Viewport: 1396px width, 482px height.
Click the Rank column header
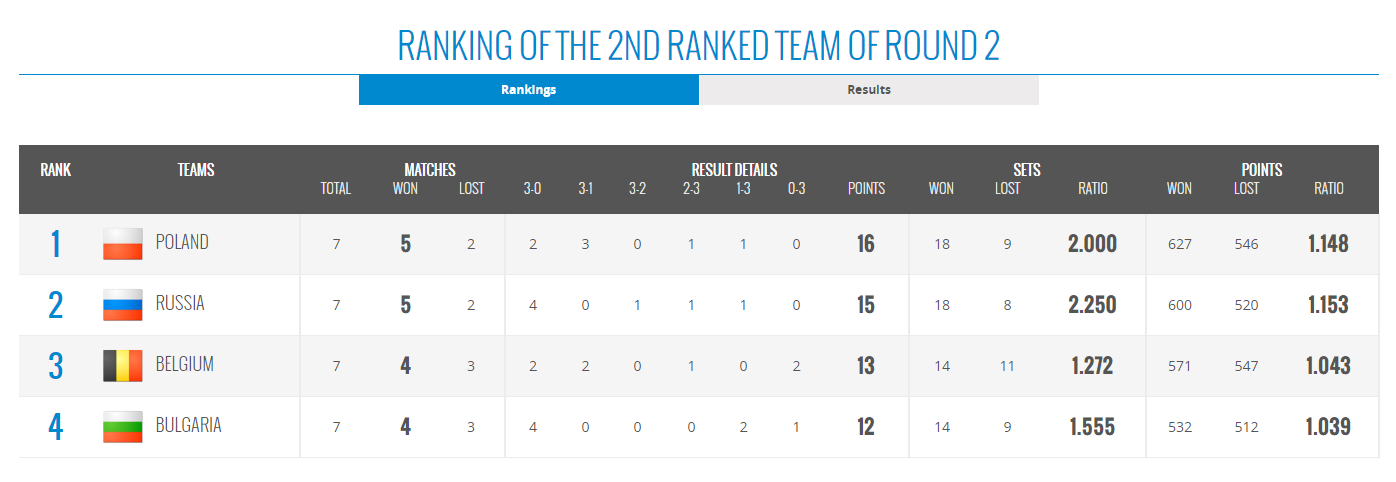[x=56, y=170]
